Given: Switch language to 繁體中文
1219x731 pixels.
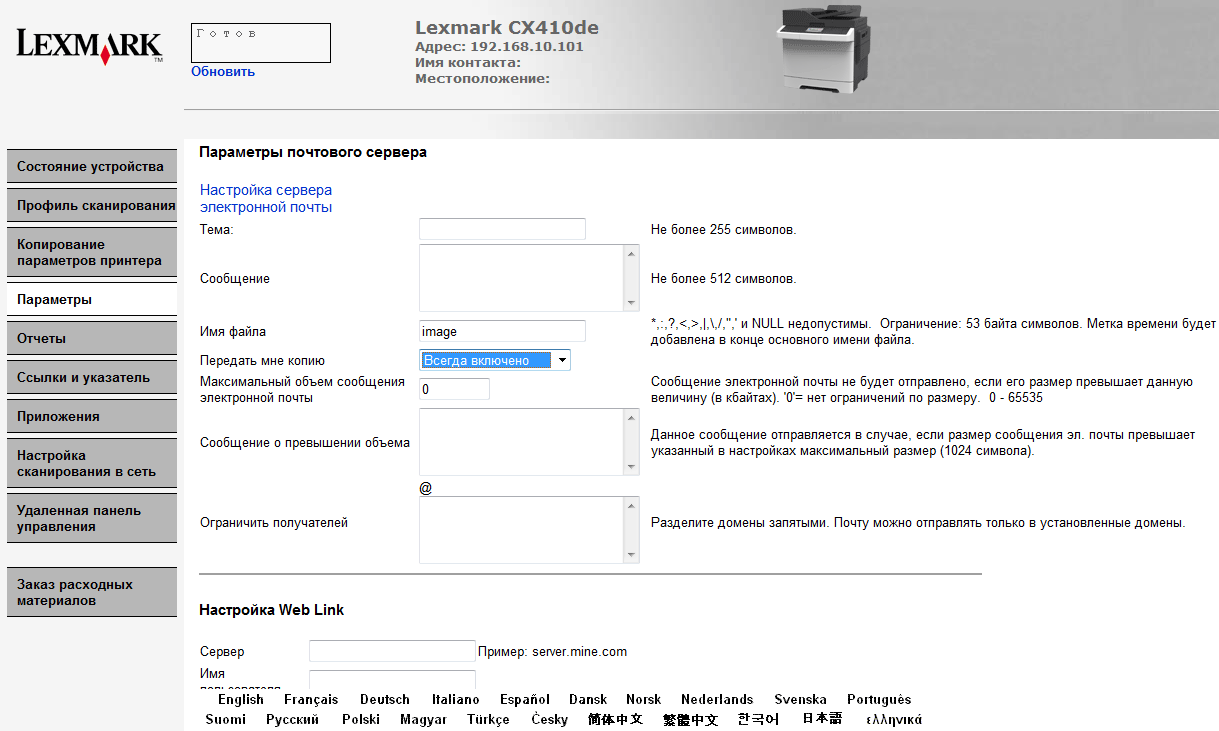Looking at the screenshot, I should (x=690, y=720).
